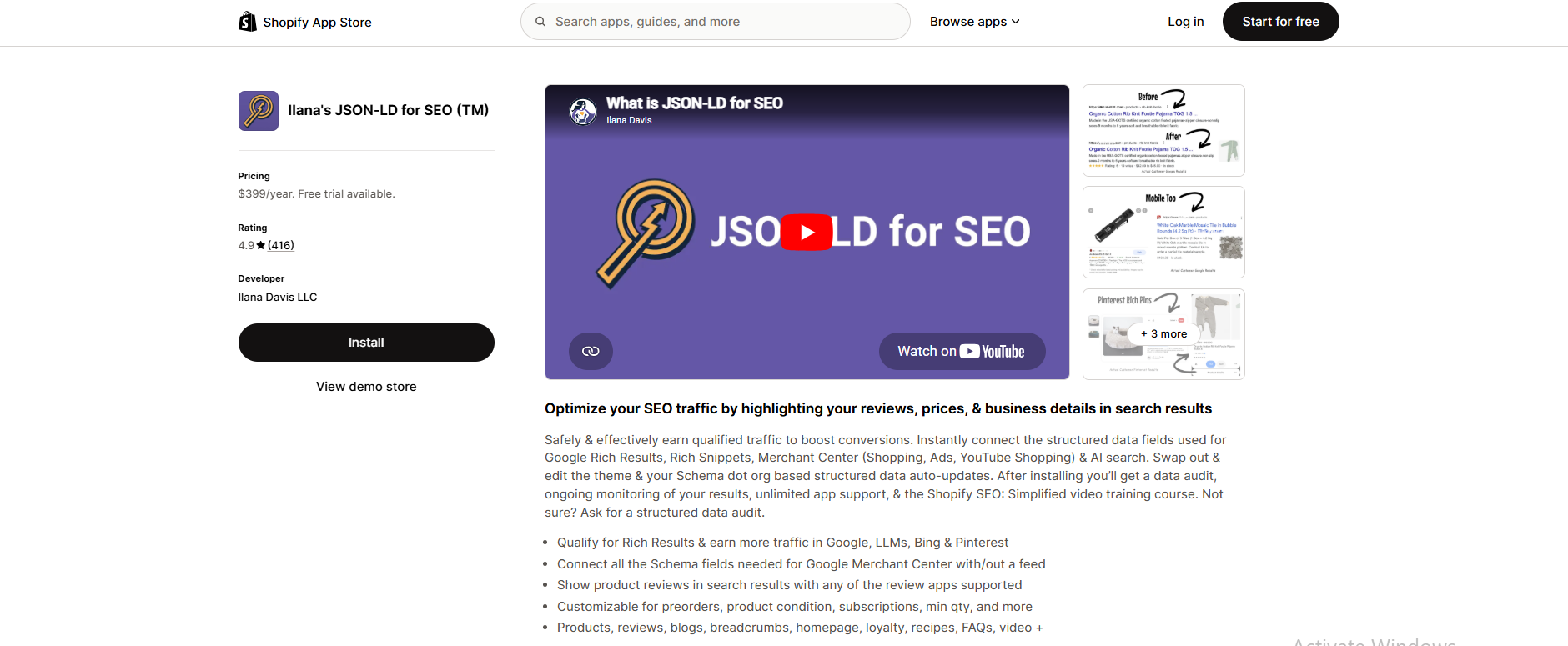Expand the Browse apps dropdown
The height and width of the screenshot is (646, 1568).
(x=975, y=22)
